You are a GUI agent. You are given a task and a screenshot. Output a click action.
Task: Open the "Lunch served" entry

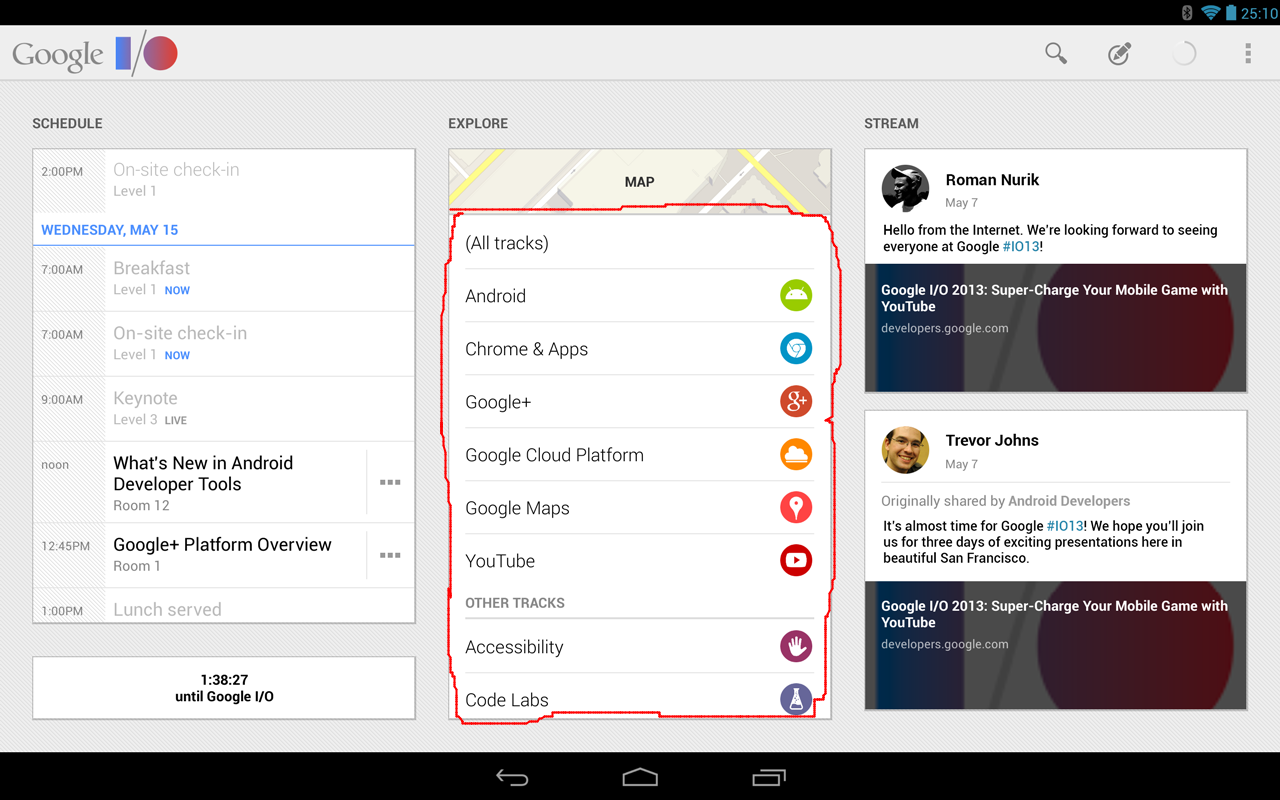(224, 605)
